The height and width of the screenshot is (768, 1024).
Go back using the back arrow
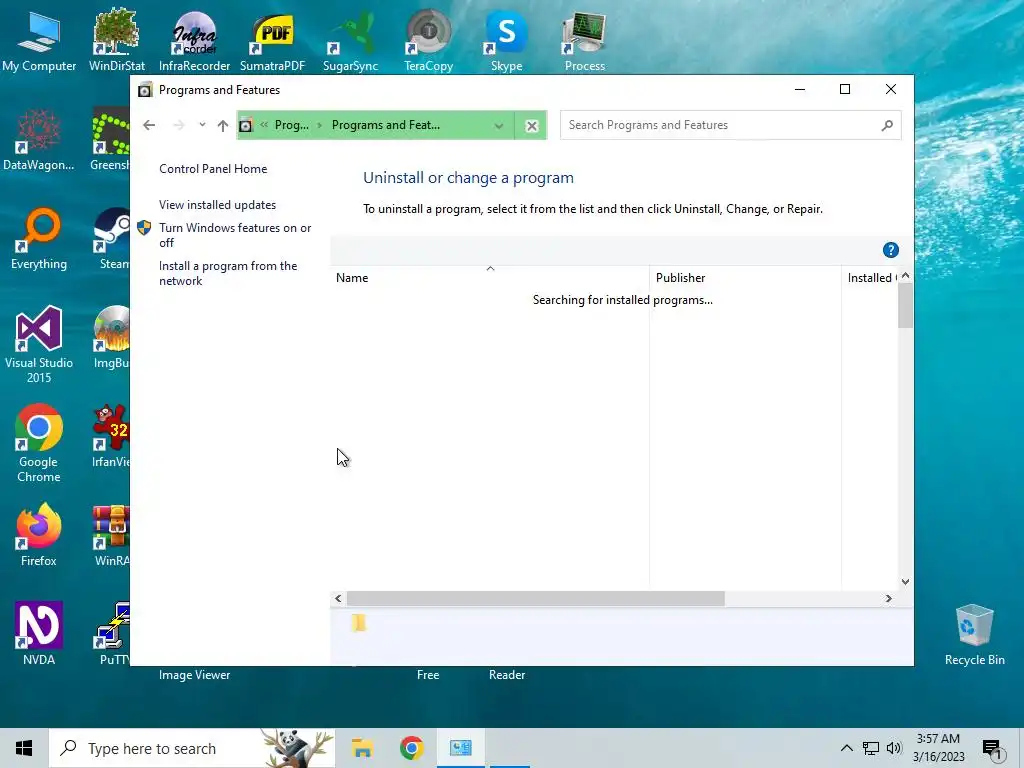(x=149, y=125)
